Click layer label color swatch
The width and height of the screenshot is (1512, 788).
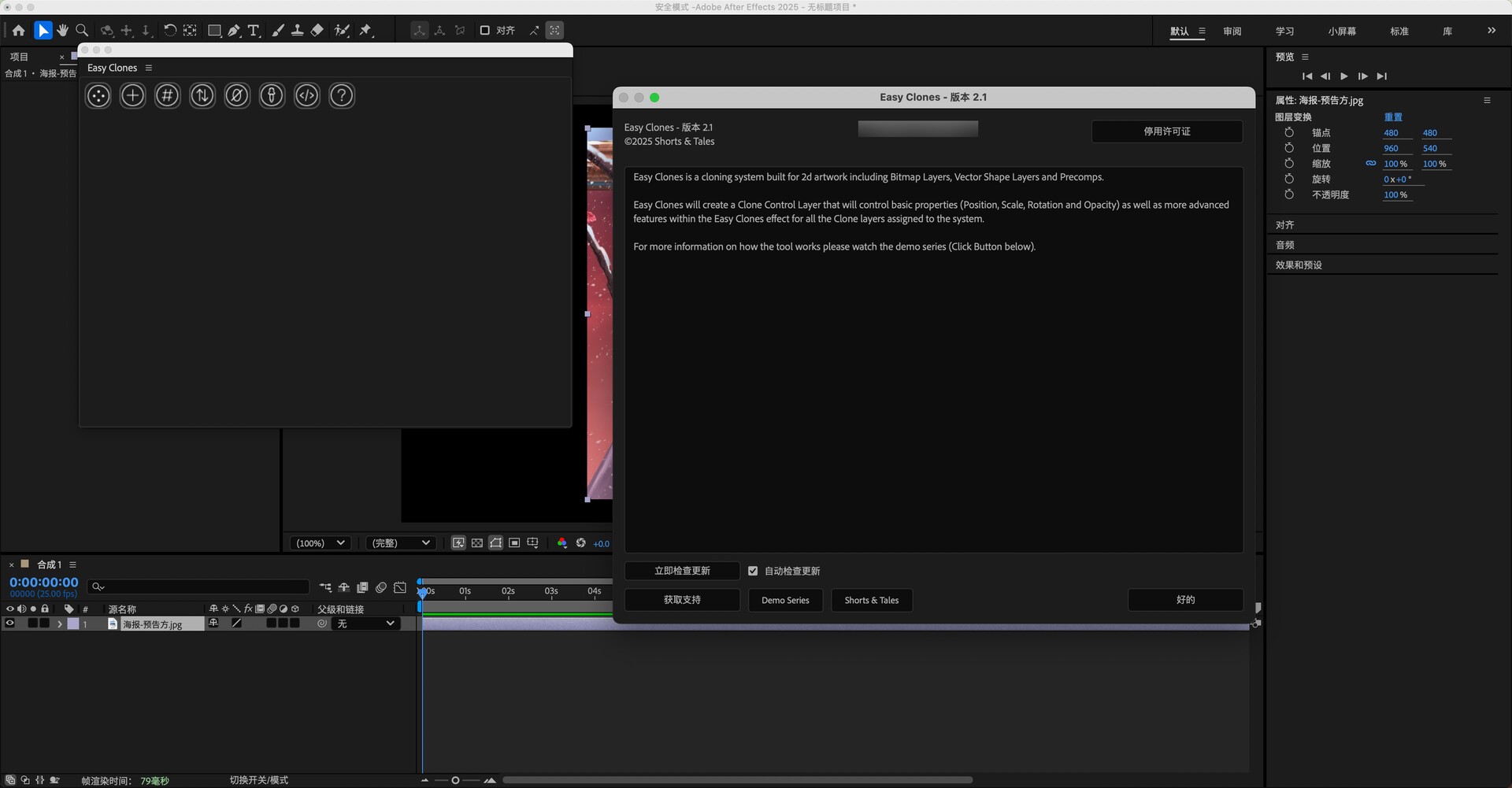[73, 623]
